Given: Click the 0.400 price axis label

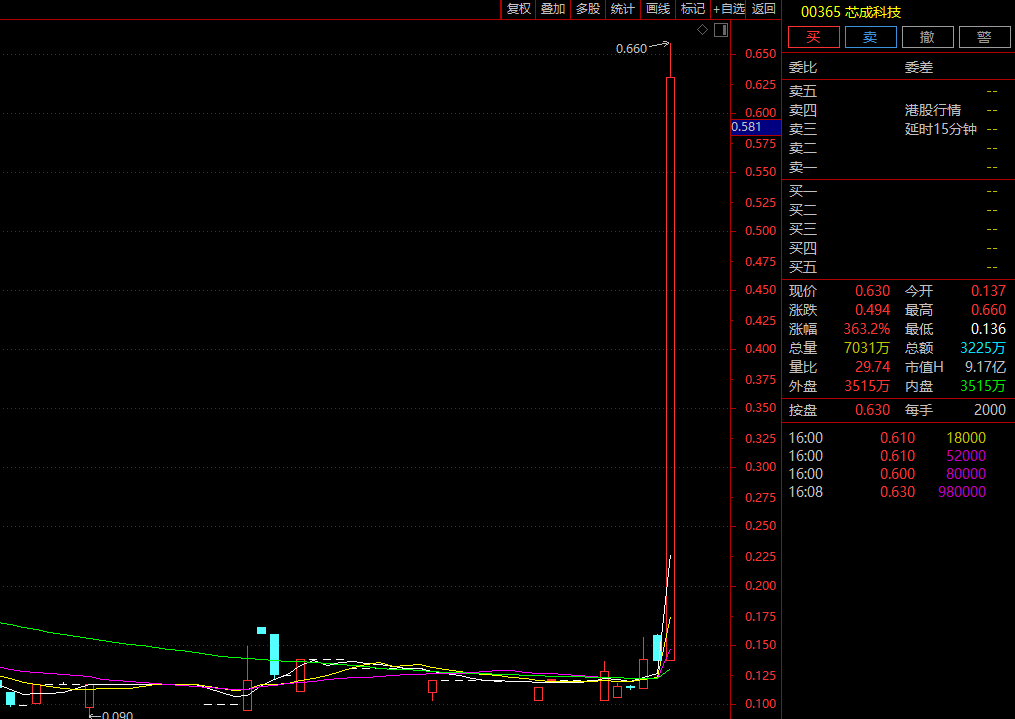Looking at the screenshot, I should pyautogui.click(x=761, y=349).
